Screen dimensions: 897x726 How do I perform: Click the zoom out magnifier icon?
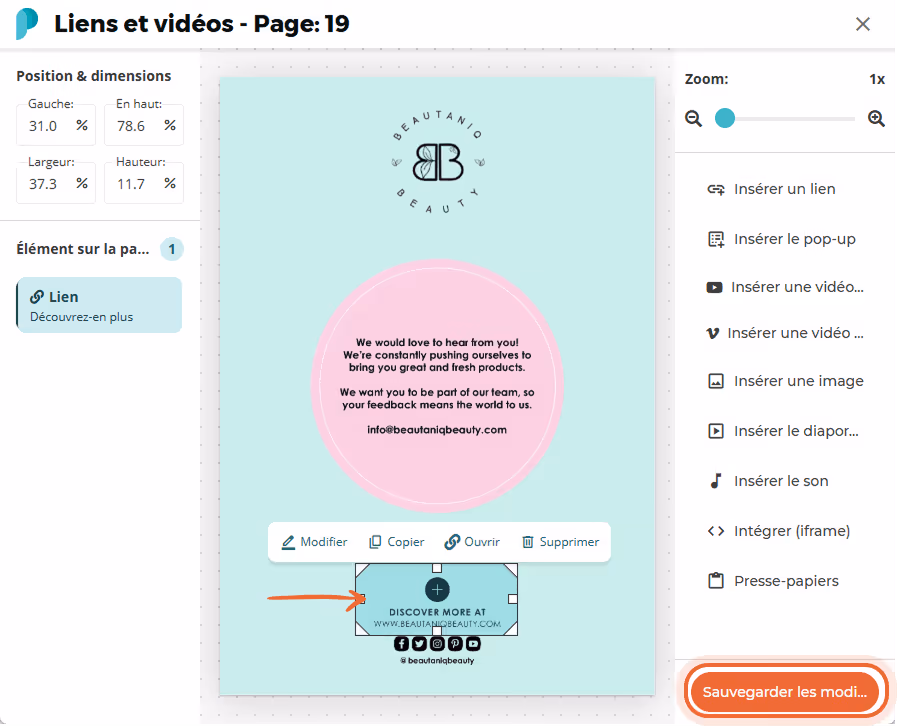pos(693,118)
